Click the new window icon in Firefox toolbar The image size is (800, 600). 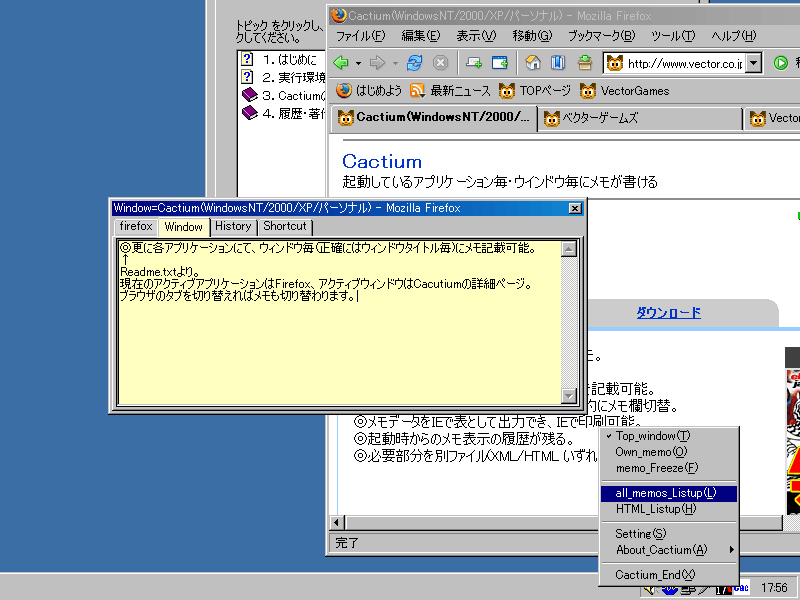click(x=474, y=63)
